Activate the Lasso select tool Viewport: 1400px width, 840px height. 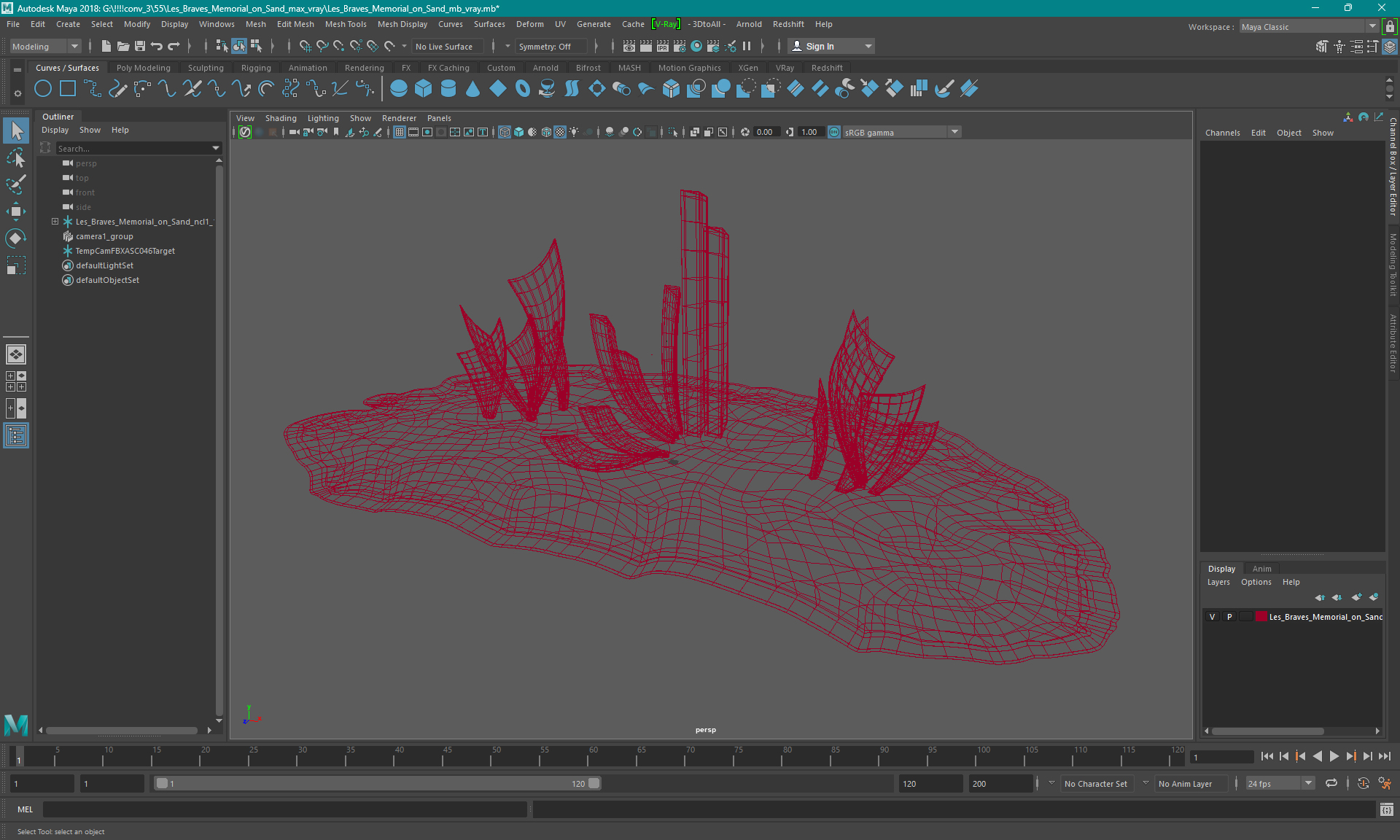16,157
